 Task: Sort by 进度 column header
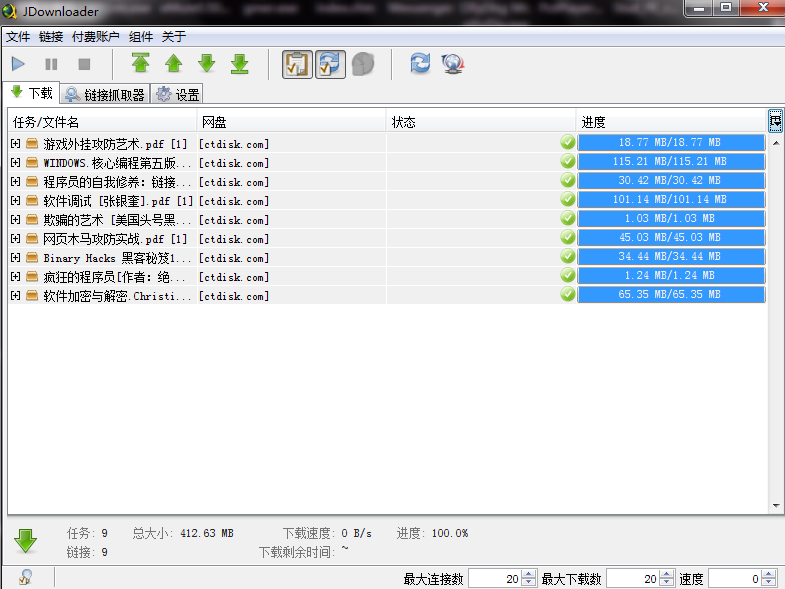click(x=671, y=122)
